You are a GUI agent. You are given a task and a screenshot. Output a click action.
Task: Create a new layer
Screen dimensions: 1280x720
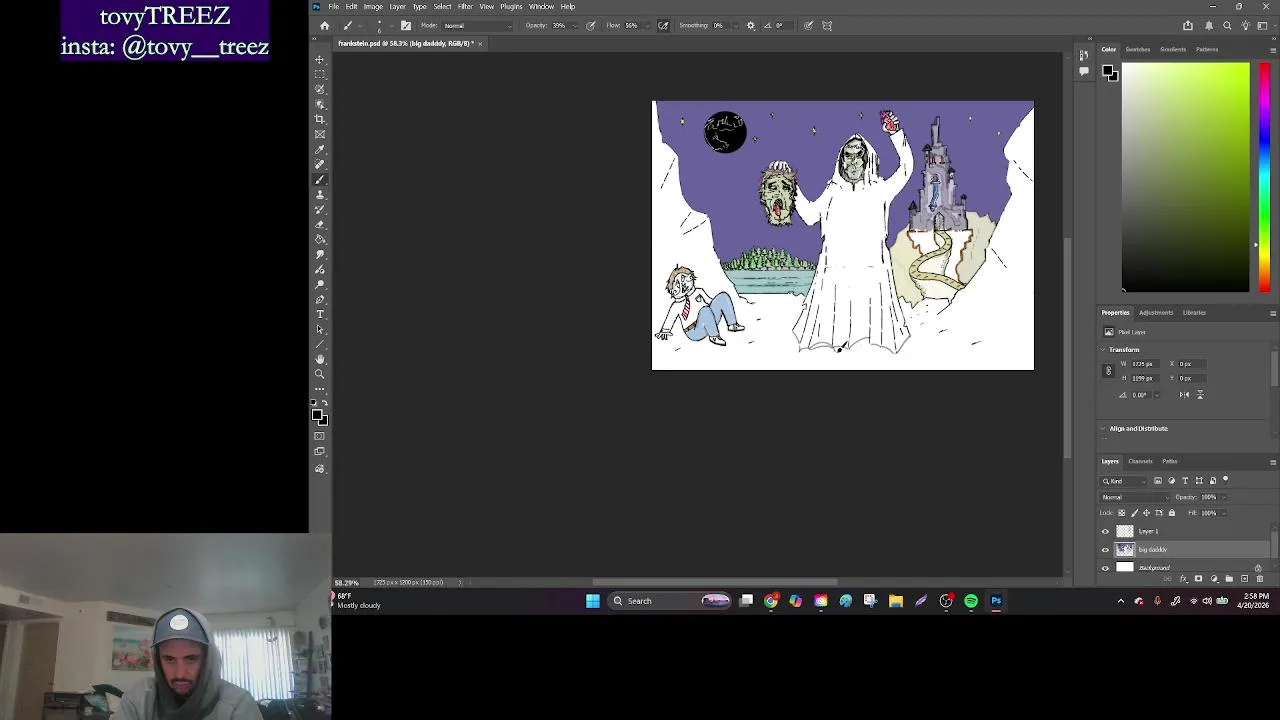point(1244,579)
